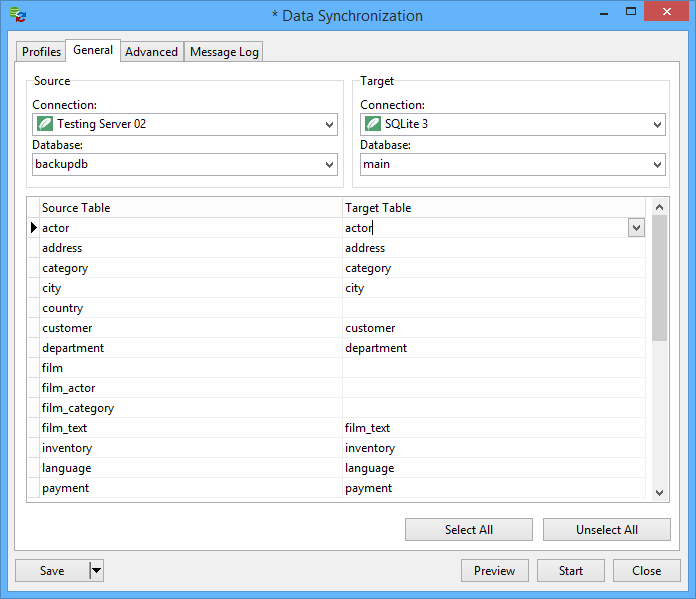Image resolution: width=696 pixels, height=599 pixels.
Task: Click the Select All button
Action: [x=469, y=529]
